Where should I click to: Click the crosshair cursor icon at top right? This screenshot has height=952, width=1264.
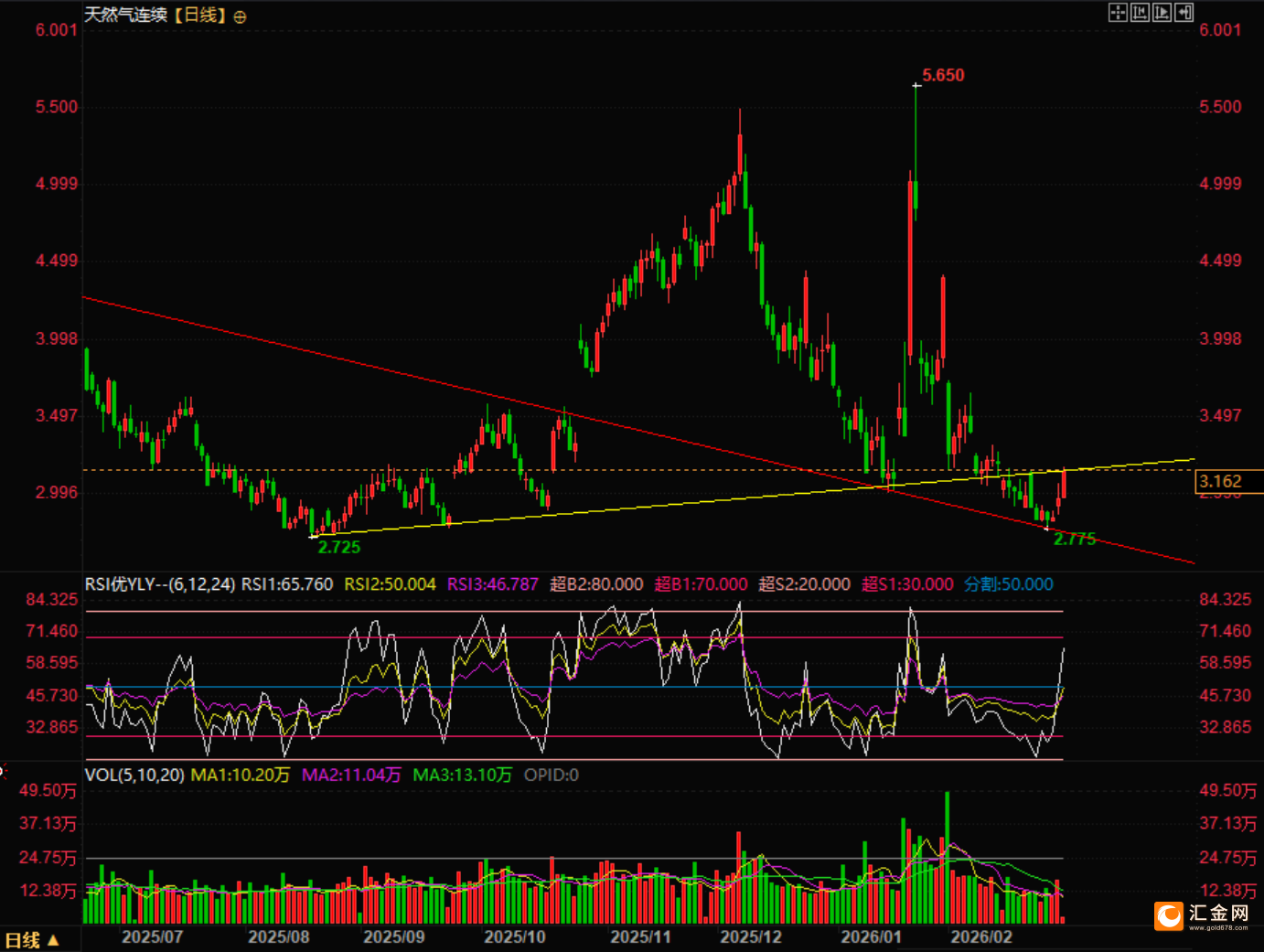point(1118,13)
